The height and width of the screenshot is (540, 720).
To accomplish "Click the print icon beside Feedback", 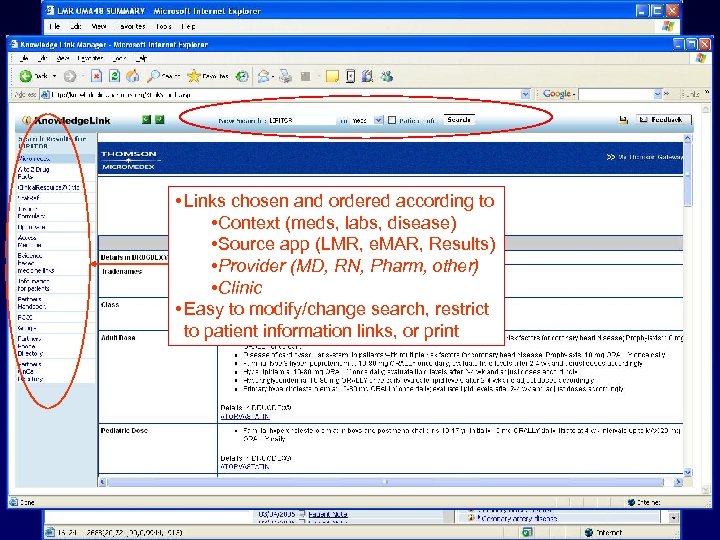I will [x=623, y=120].
